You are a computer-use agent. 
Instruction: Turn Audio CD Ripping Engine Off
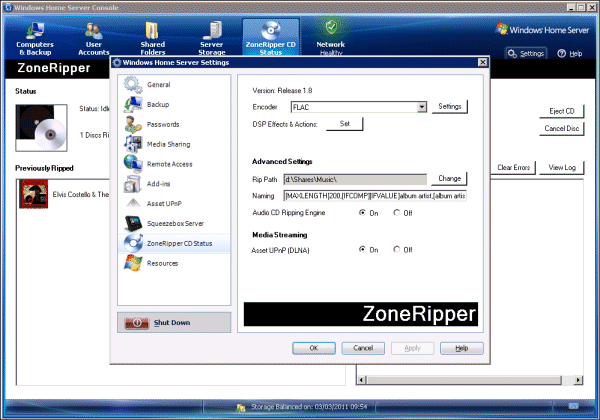396,213
